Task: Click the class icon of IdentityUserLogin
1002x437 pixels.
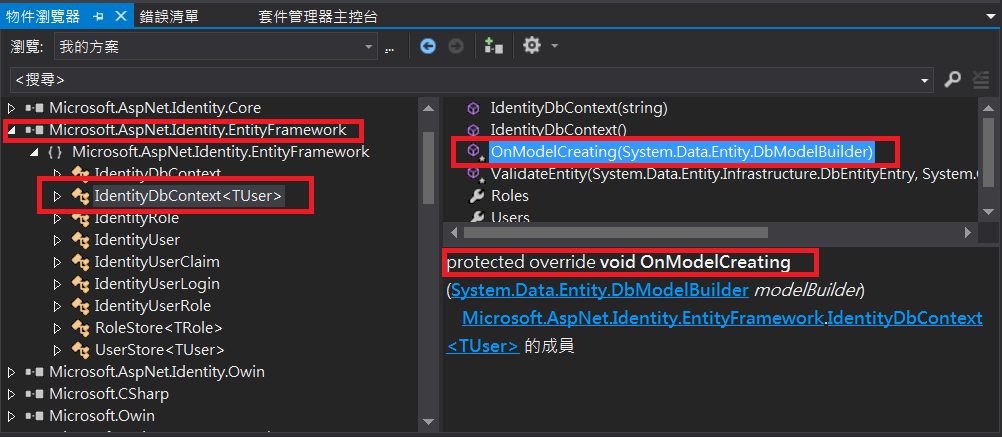Action: coord(80,284)
